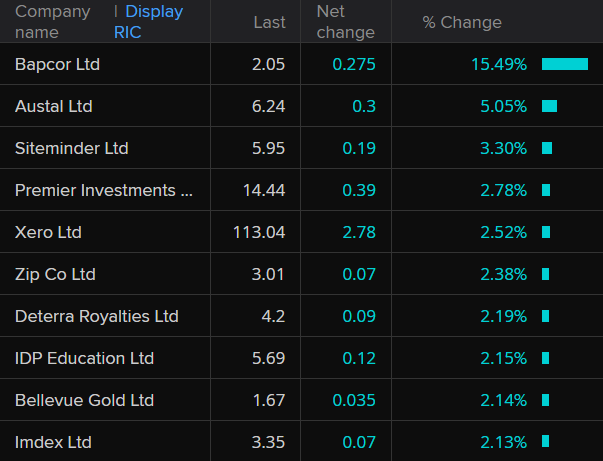Click Premier Investments truncated name
The width and height of the screenshot is (603, 461).
click(104, 190)
